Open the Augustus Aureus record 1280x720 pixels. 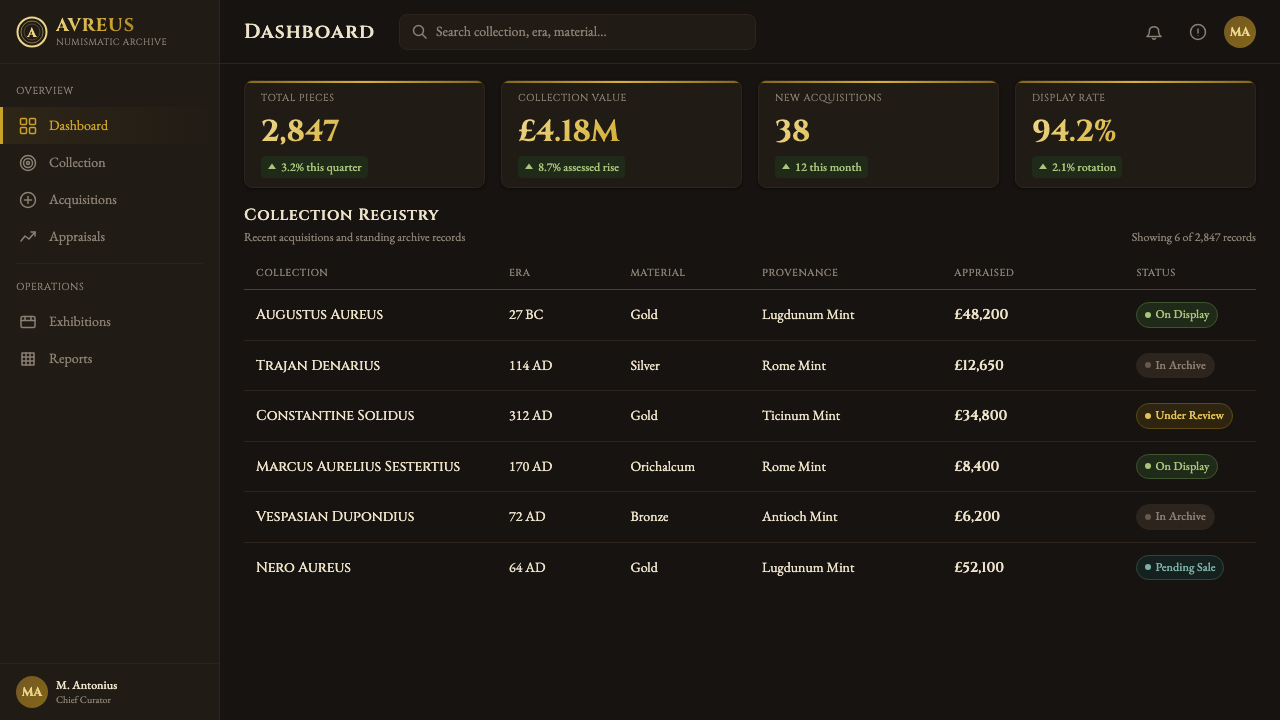pos(750,315)
